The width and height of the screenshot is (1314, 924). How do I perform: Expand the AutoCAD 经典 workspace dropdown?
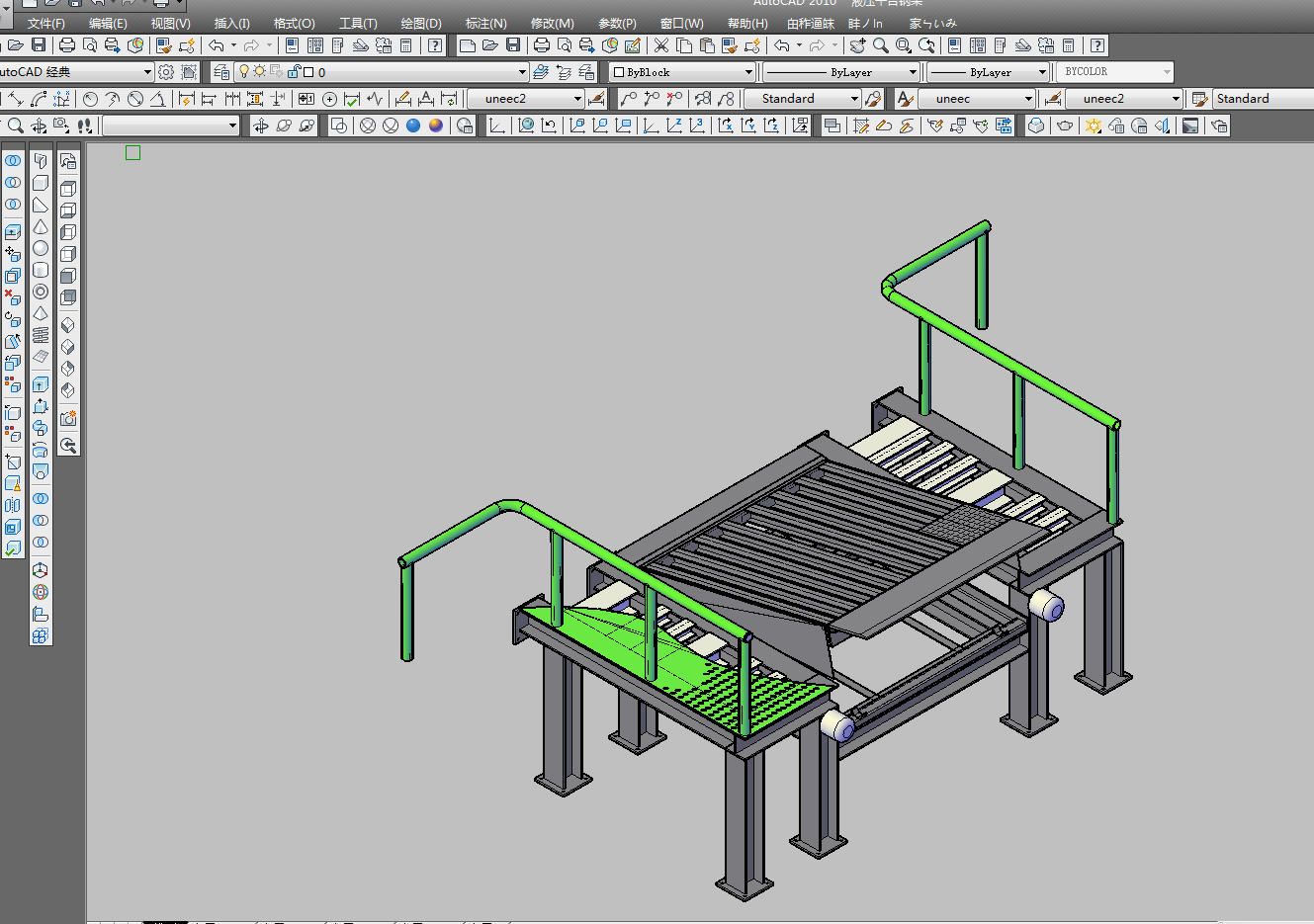147,72
